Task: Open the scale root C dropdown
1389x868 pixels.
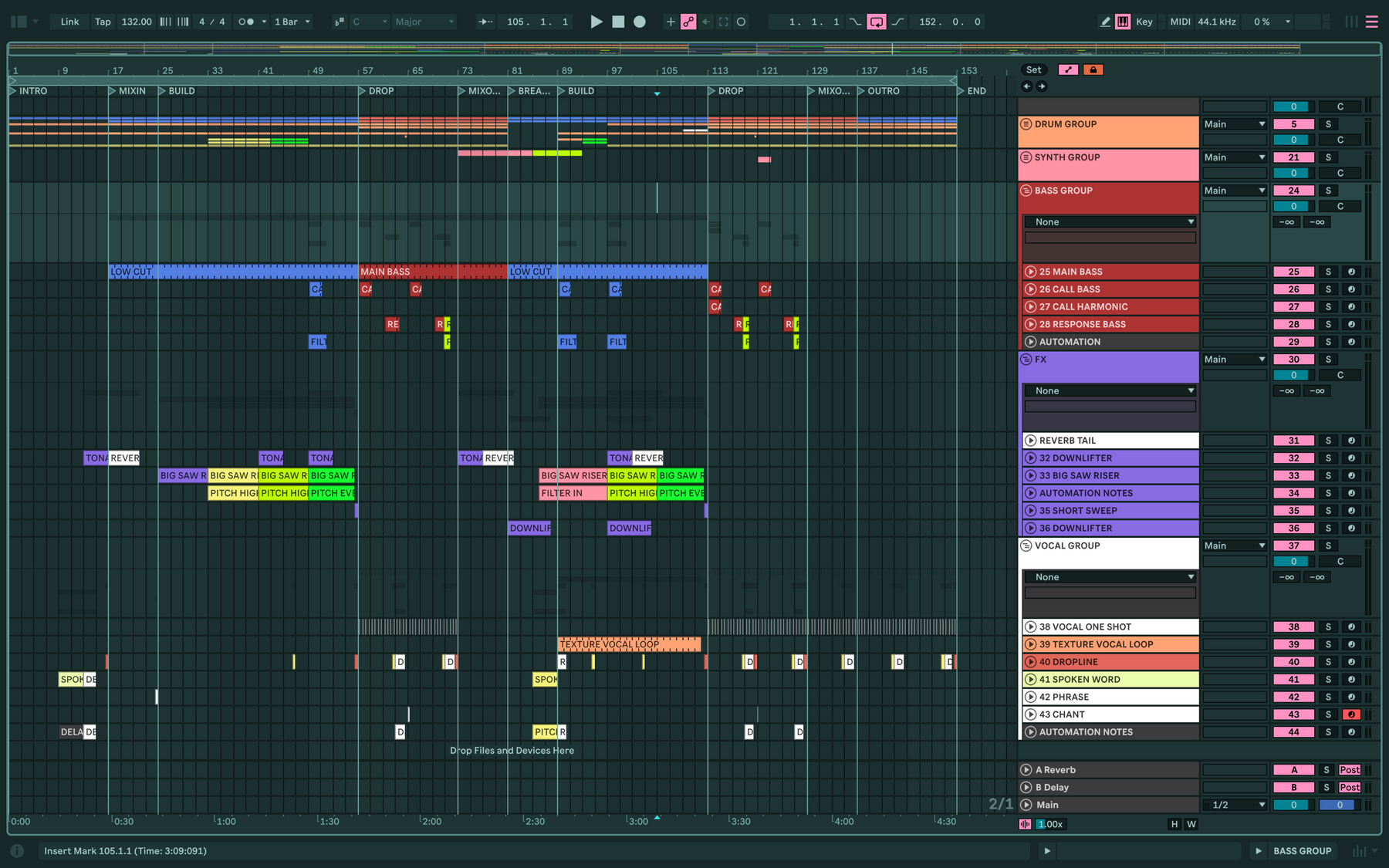Action: [370, 22]
